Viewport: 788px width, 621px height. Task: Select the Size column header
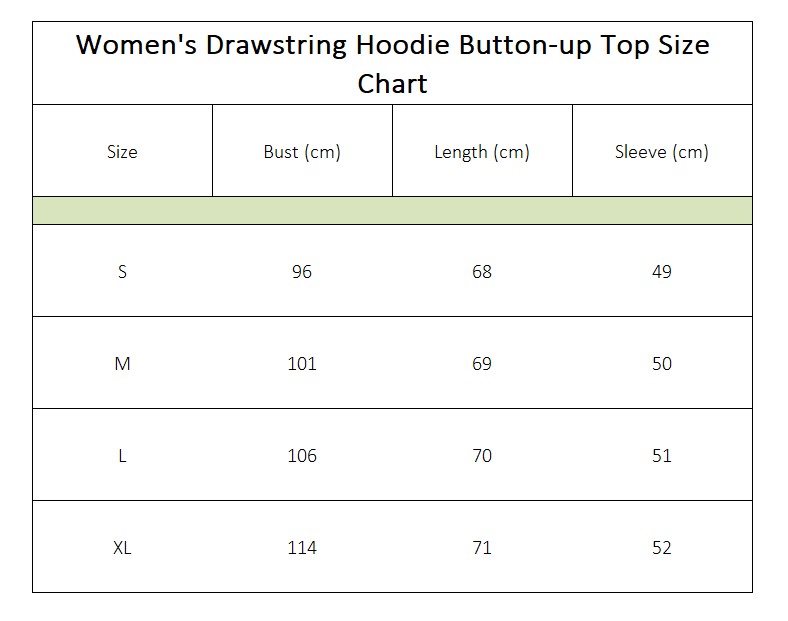point(122,151)
